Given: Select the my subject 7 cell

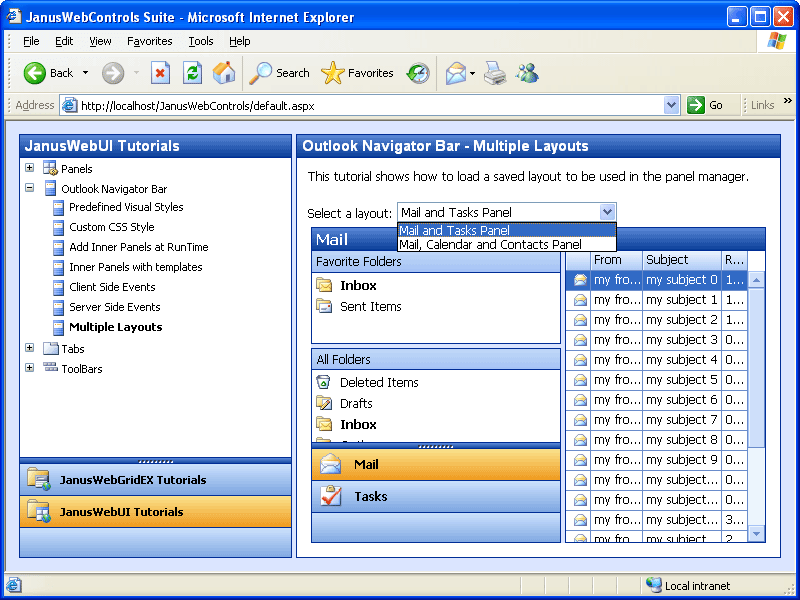Looking at the screenshot, I should [x=682, y=420].
